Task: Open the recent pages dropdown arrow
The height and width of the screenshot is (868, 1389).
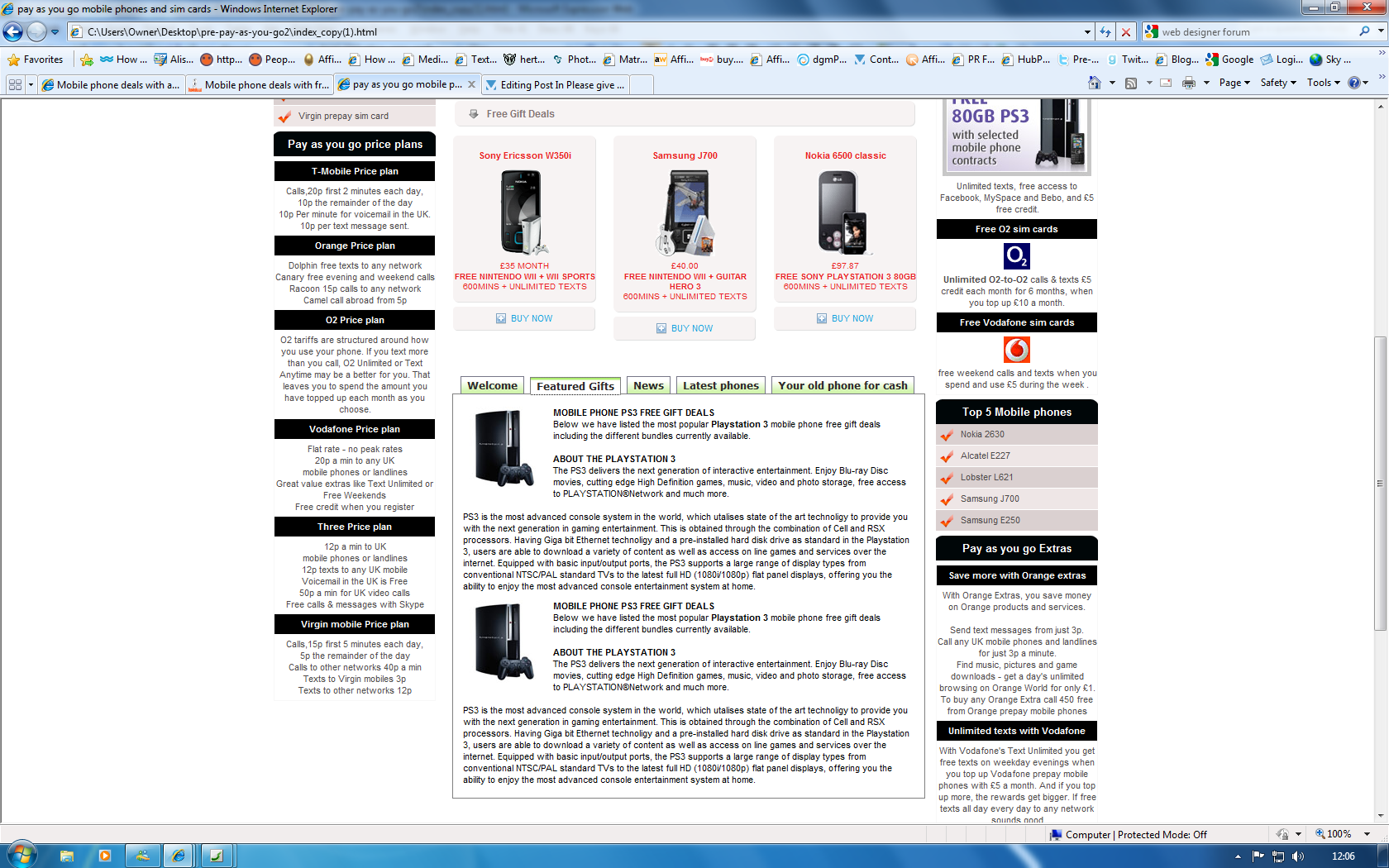Action: coord(55,32)
